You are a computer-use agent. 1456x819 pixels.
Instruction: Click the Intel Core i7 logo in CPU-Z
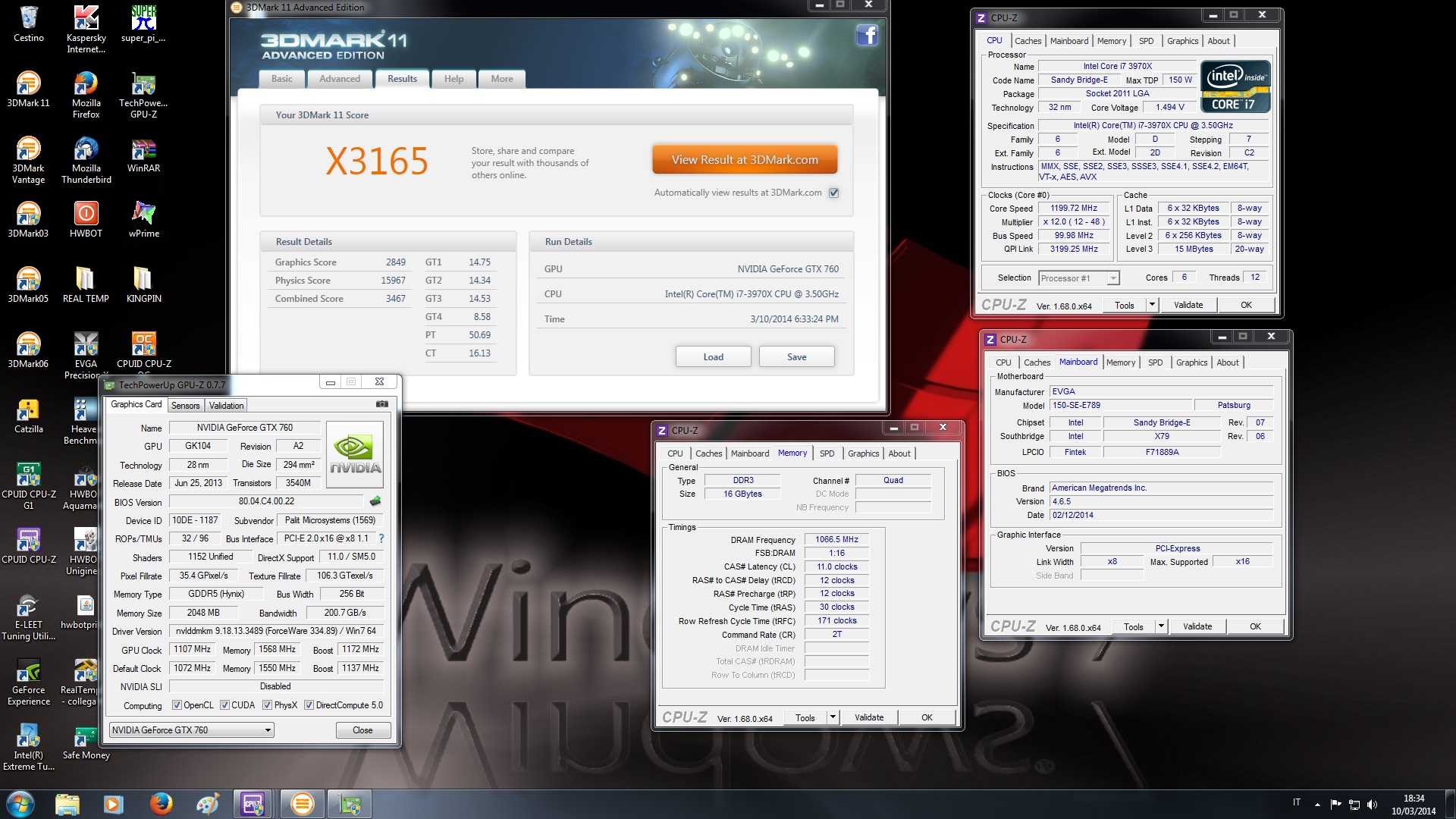tap(1235, 86)
